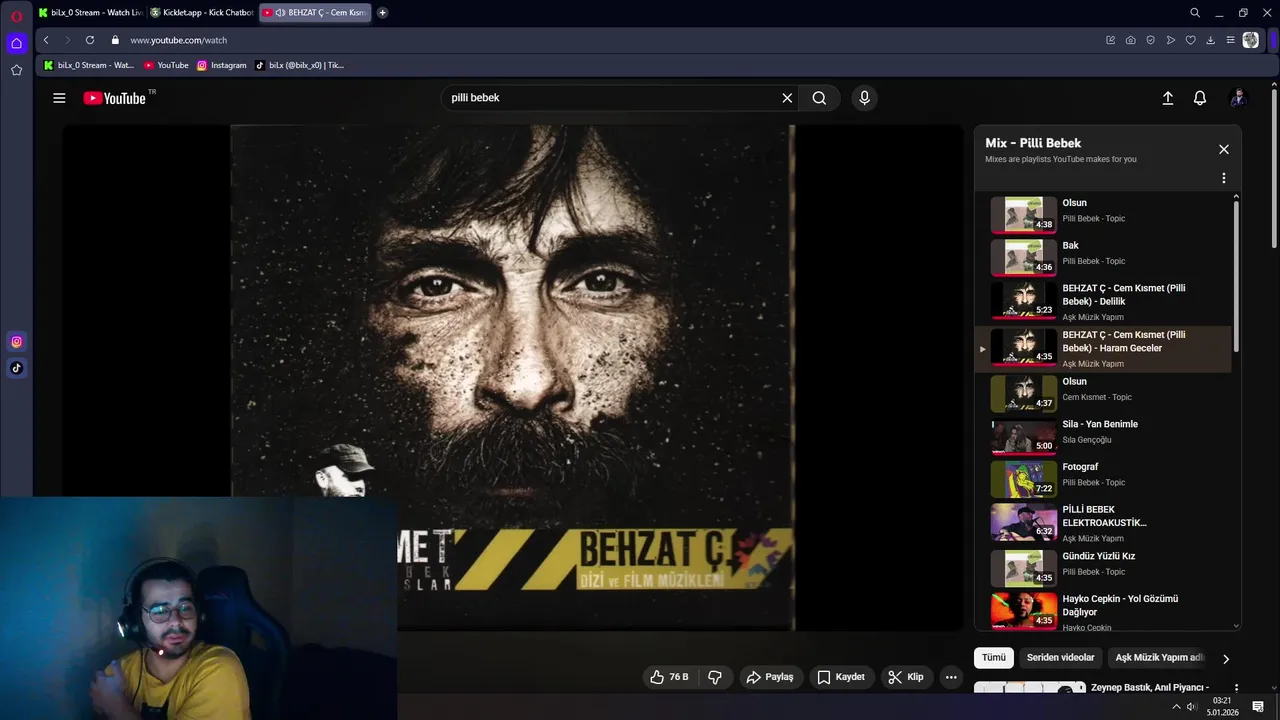
Task: Play 'Bak' in the mix list
Action: point(1104,256)
